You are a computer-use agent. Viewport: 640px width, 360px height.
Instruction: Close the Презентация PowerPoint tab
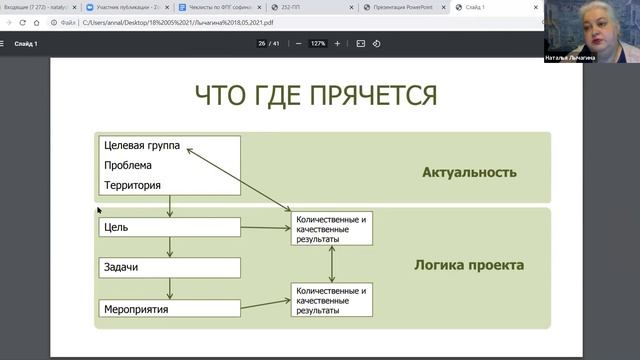(444, 7)
